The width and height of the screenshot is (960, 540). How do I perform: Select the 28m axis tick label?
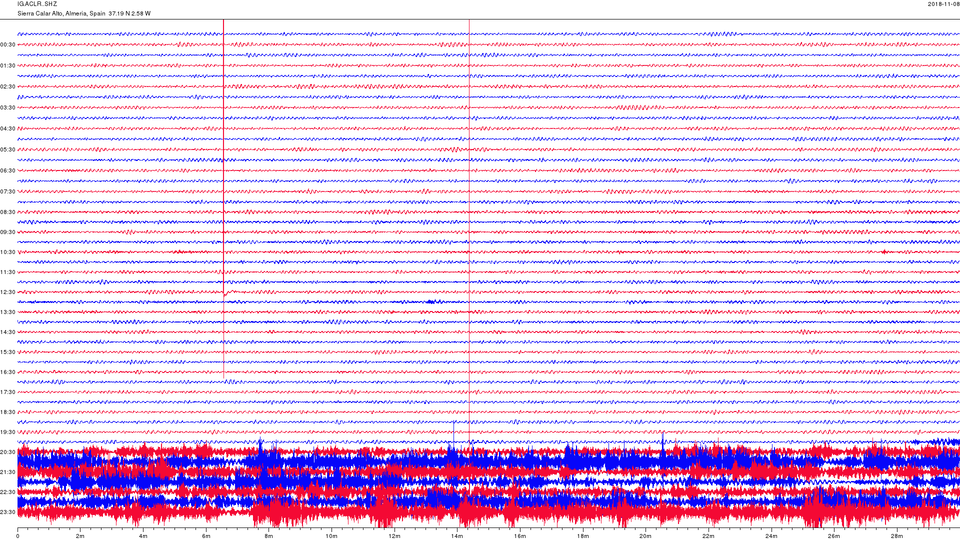[896, 536]
